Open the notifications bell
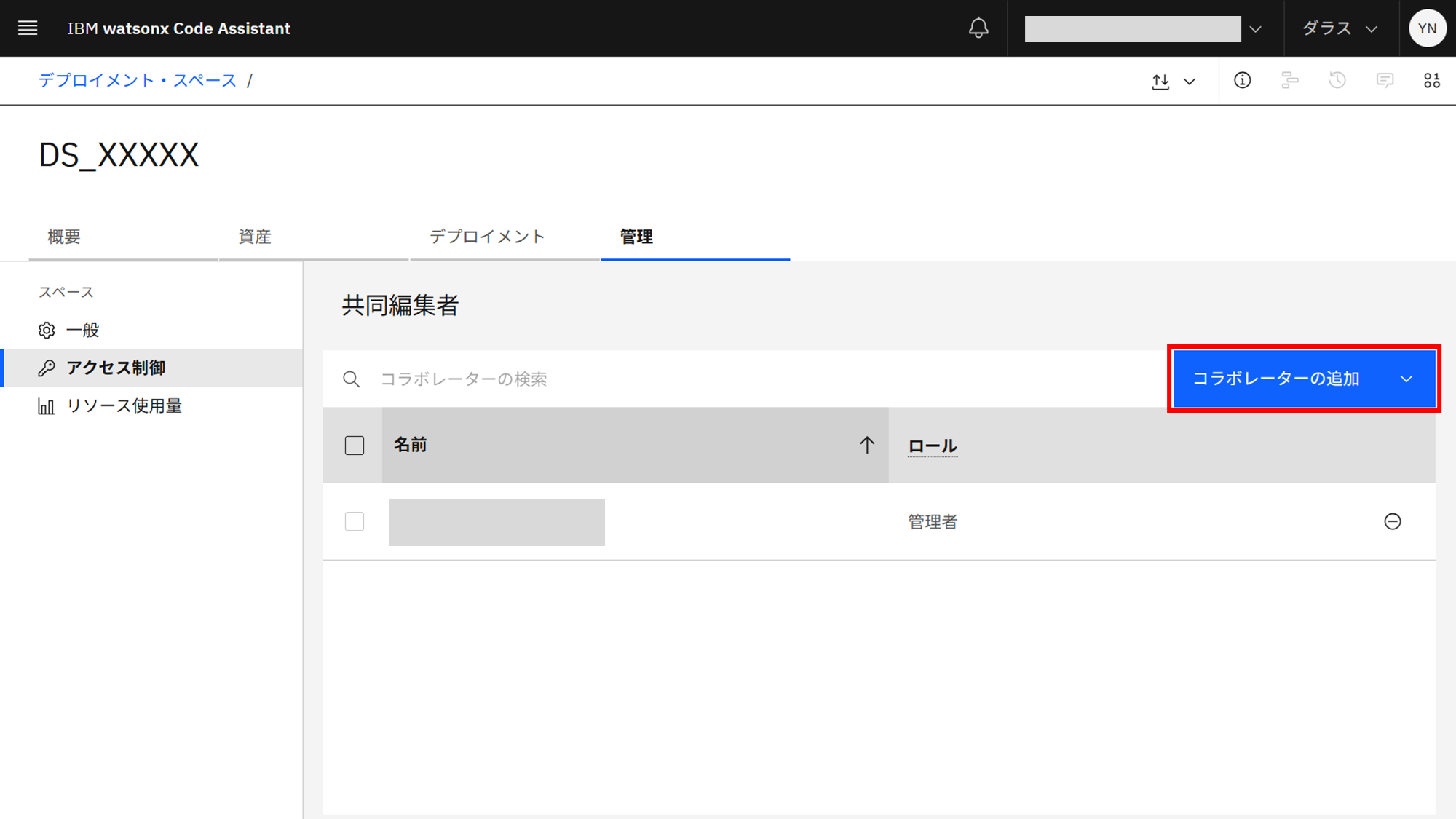This screenshot has height=819, width=1456. [978, 28]
